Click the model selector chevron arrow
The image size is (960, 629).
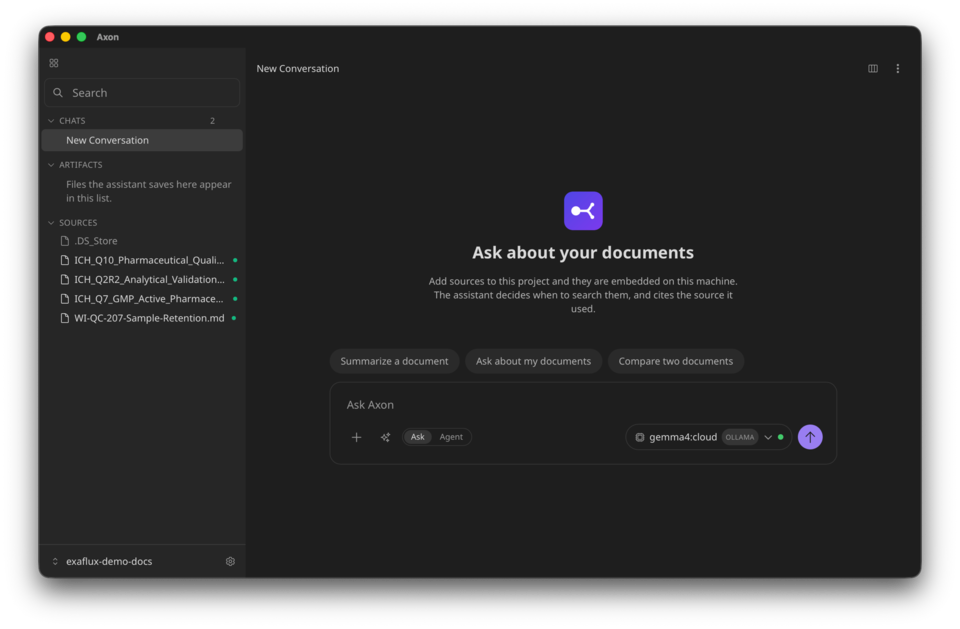(x=768, y=437)
